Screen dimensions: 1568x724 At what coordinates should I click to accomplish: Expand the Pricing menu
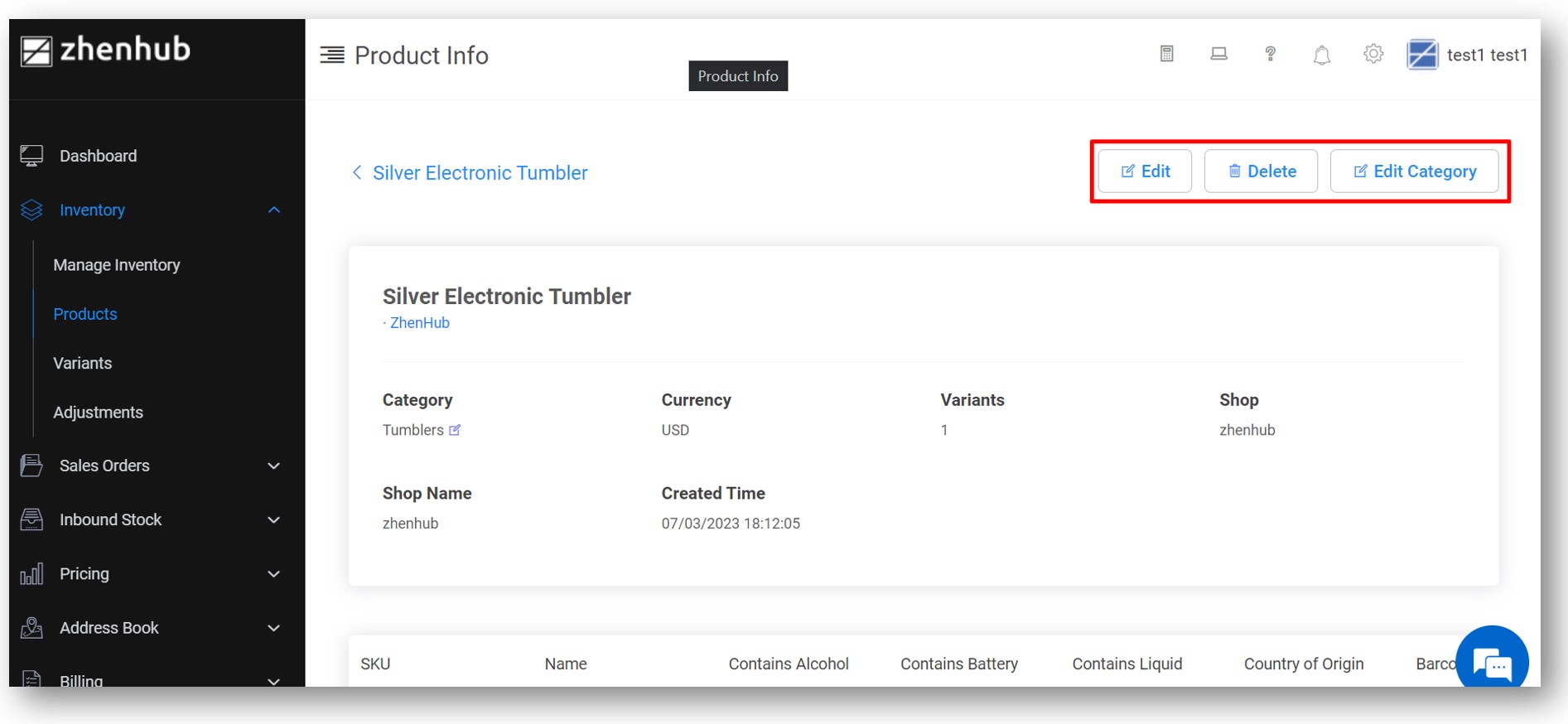point(274,574)
